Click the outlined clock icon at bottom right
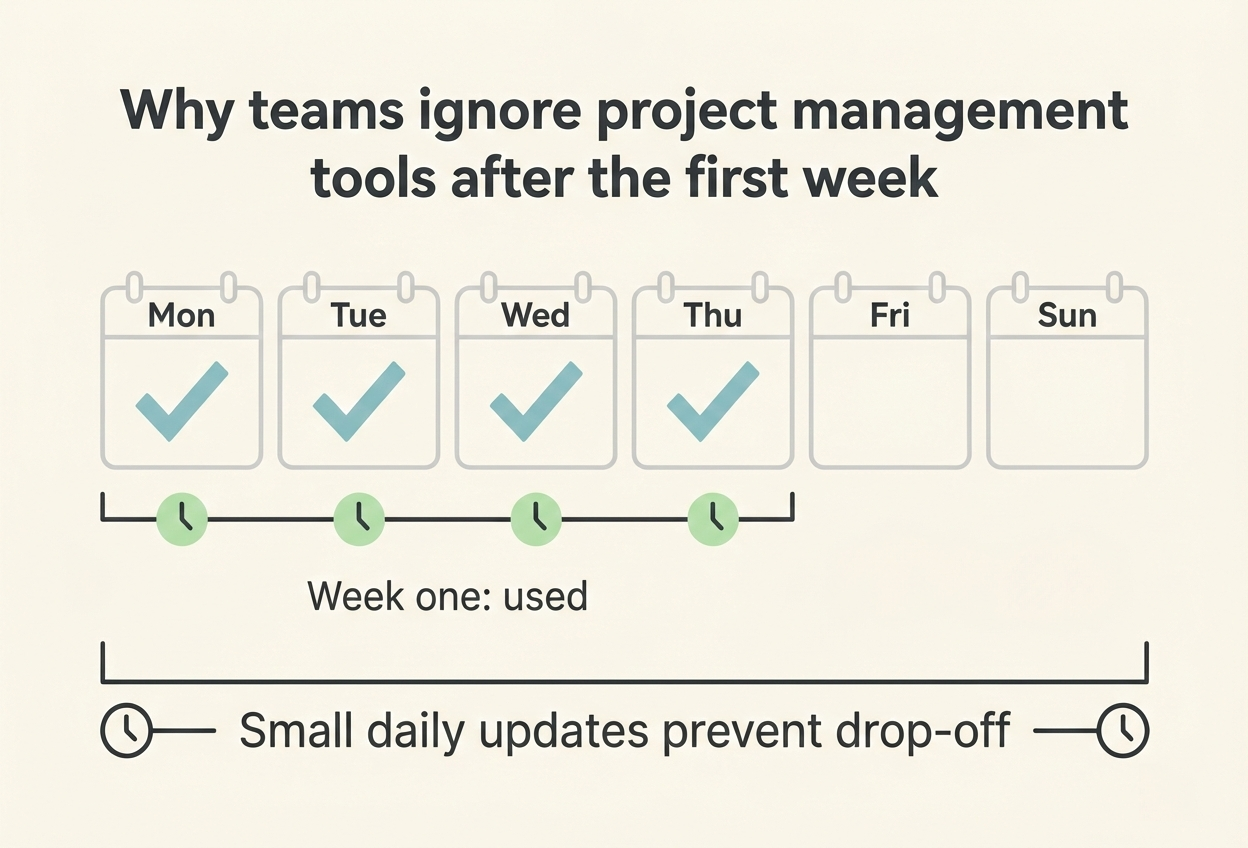The height and width of the screenshot is (848, 1248). [x=1123, y=732]
